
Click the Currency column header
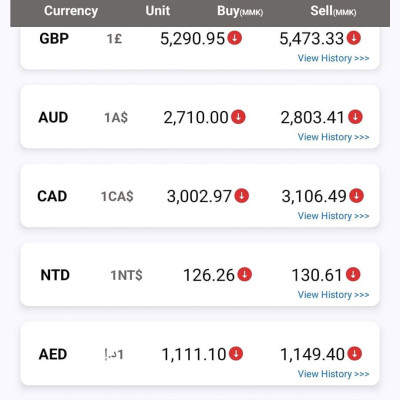[71, 11]
